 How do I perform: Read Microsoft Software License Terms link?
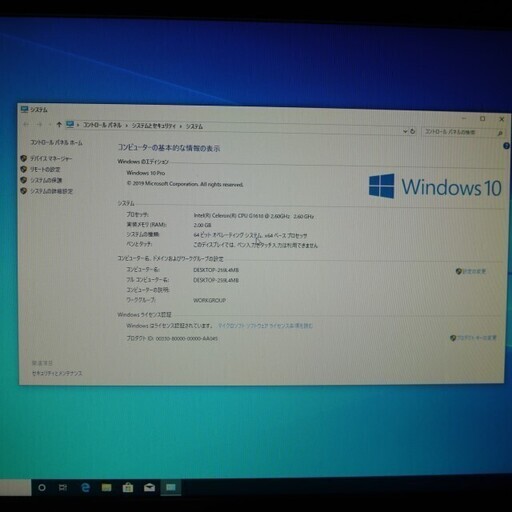[x=265, y=326]
